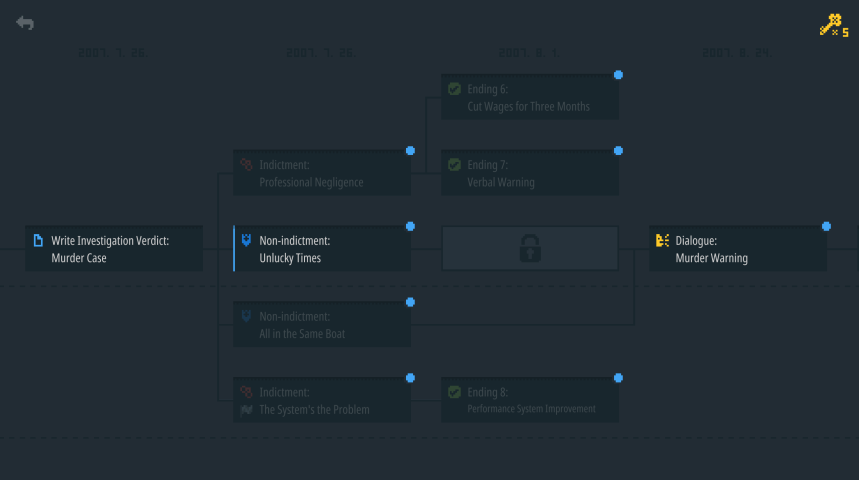Click blue dot on All in the Same Boat
Screen dimensions: 859x480
(x=410, y=302)
